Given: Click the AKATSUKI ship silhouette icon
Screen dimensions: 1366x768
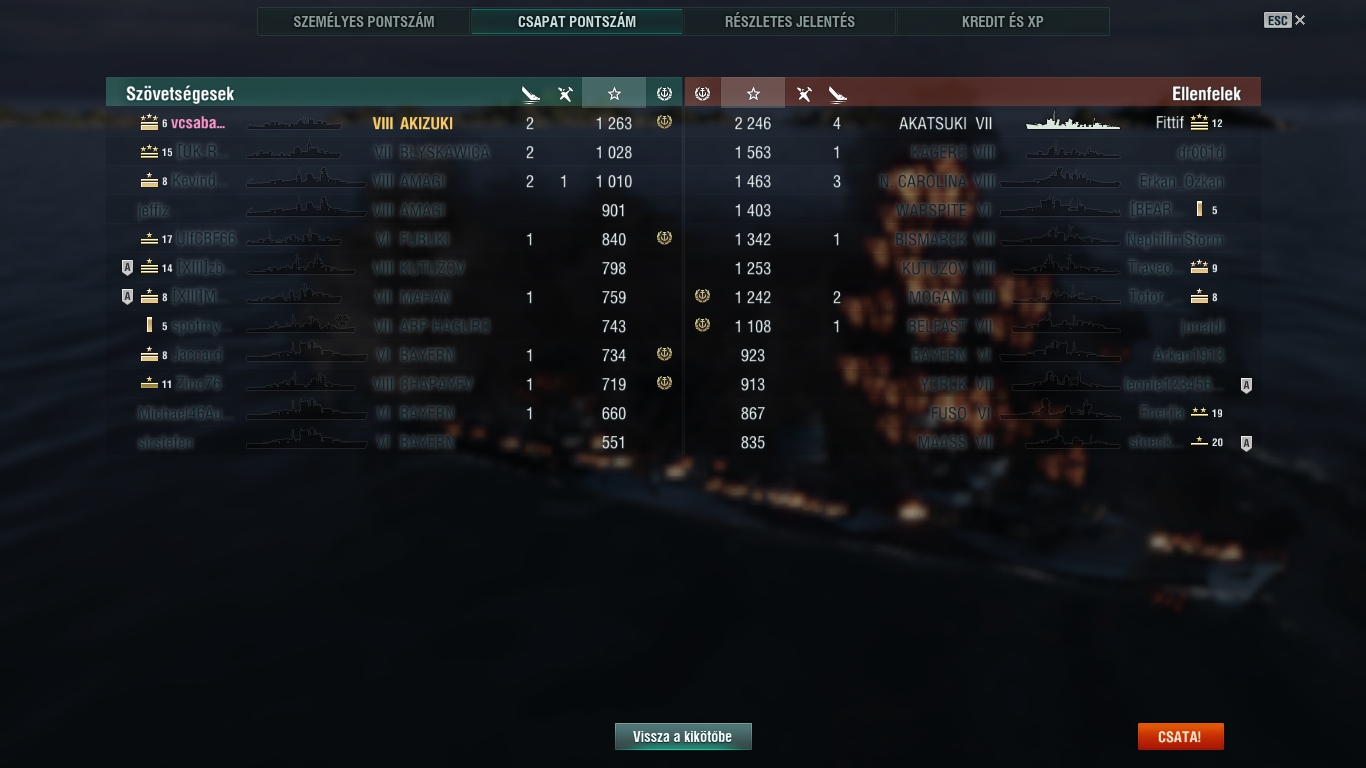Looking at the screenshot, I should point(1072,122).
